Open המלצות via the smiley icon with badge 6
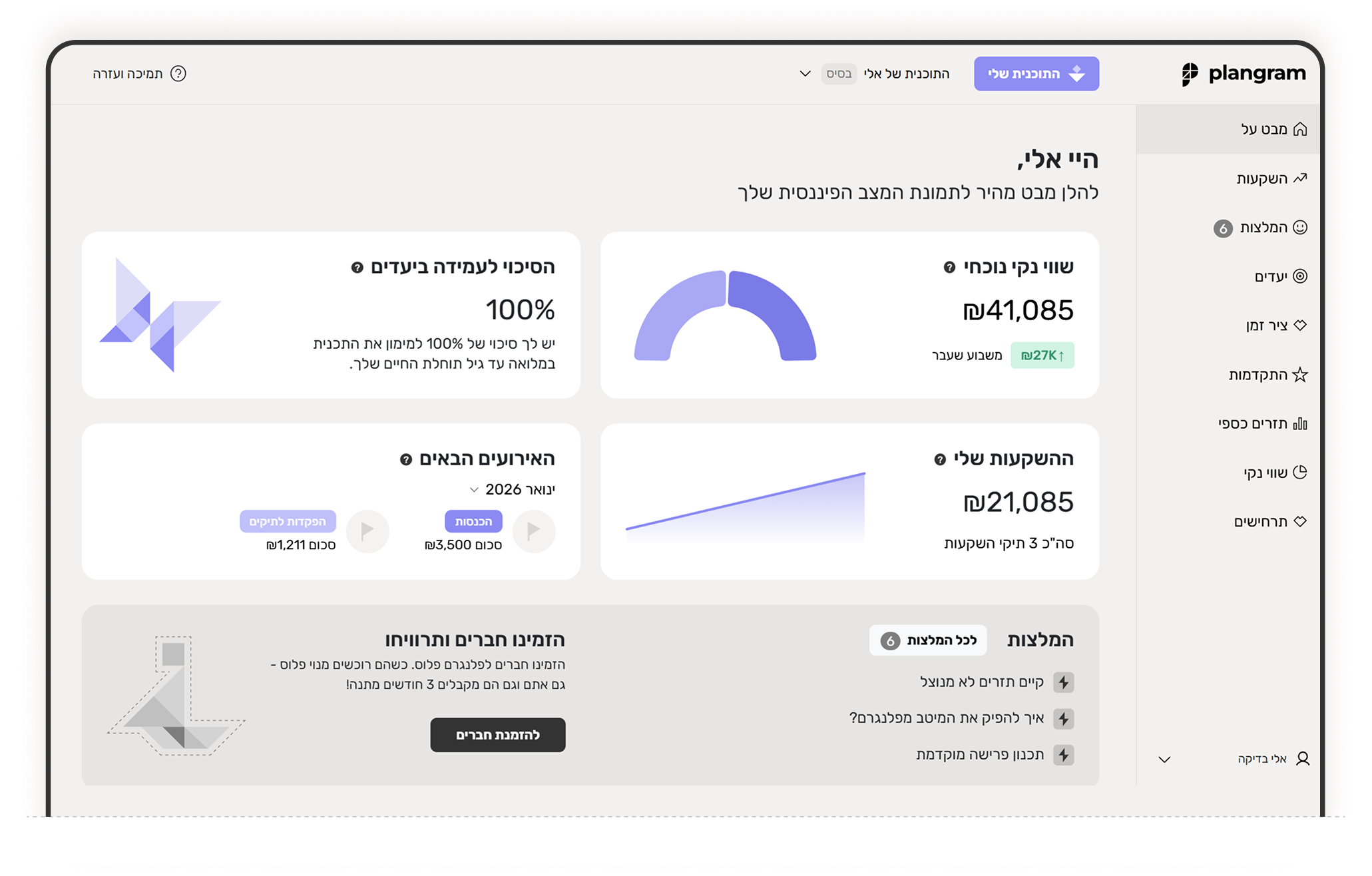Image resolution: width=1372 pixels, height=876 pixels. click(x=1299, y=227)
